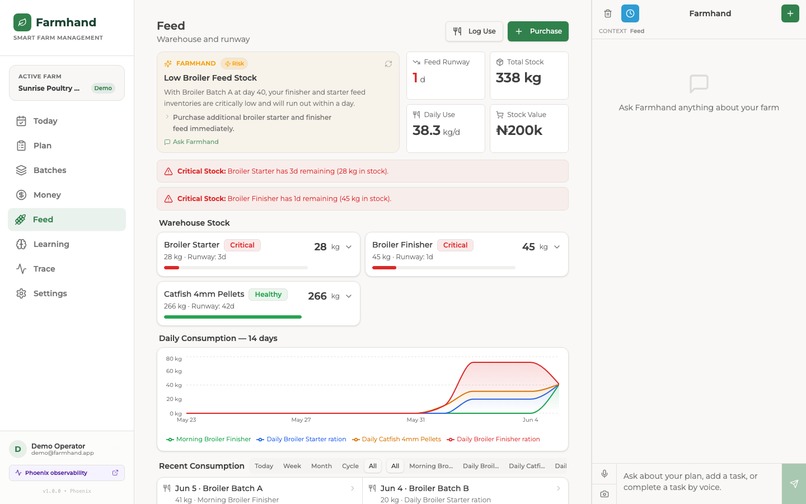Click the Critical badge on Broiler Finisher

pyautogui.click(x=455, y=245)
